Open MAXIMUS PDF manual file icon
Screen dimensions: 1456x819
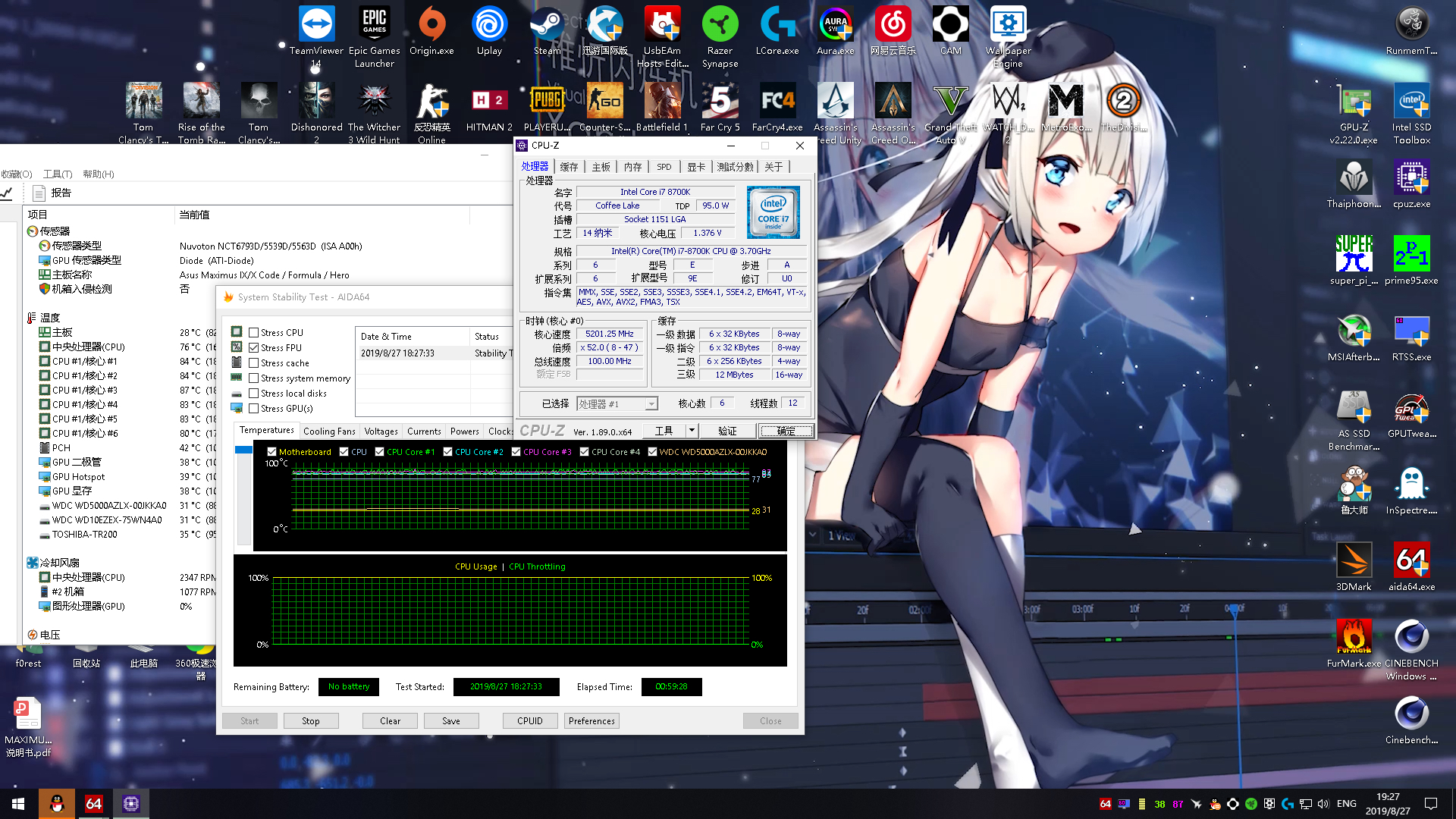[x=28, y=726]
